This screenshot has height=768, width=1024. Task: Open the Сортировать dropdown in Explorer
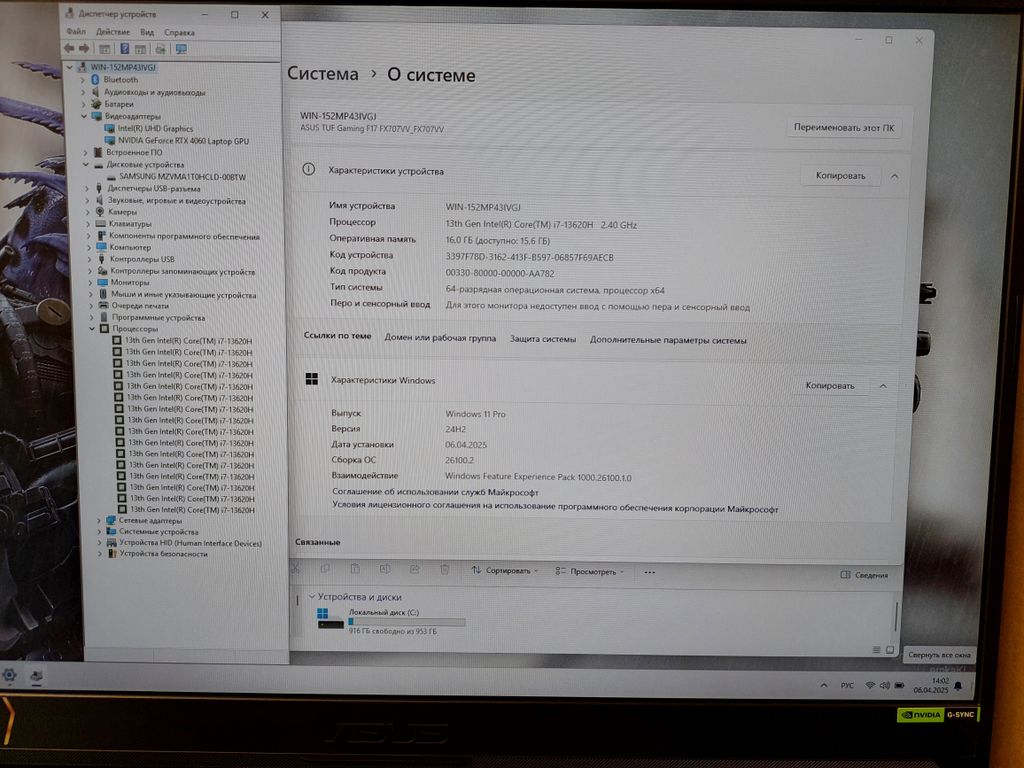coord(505,571)
